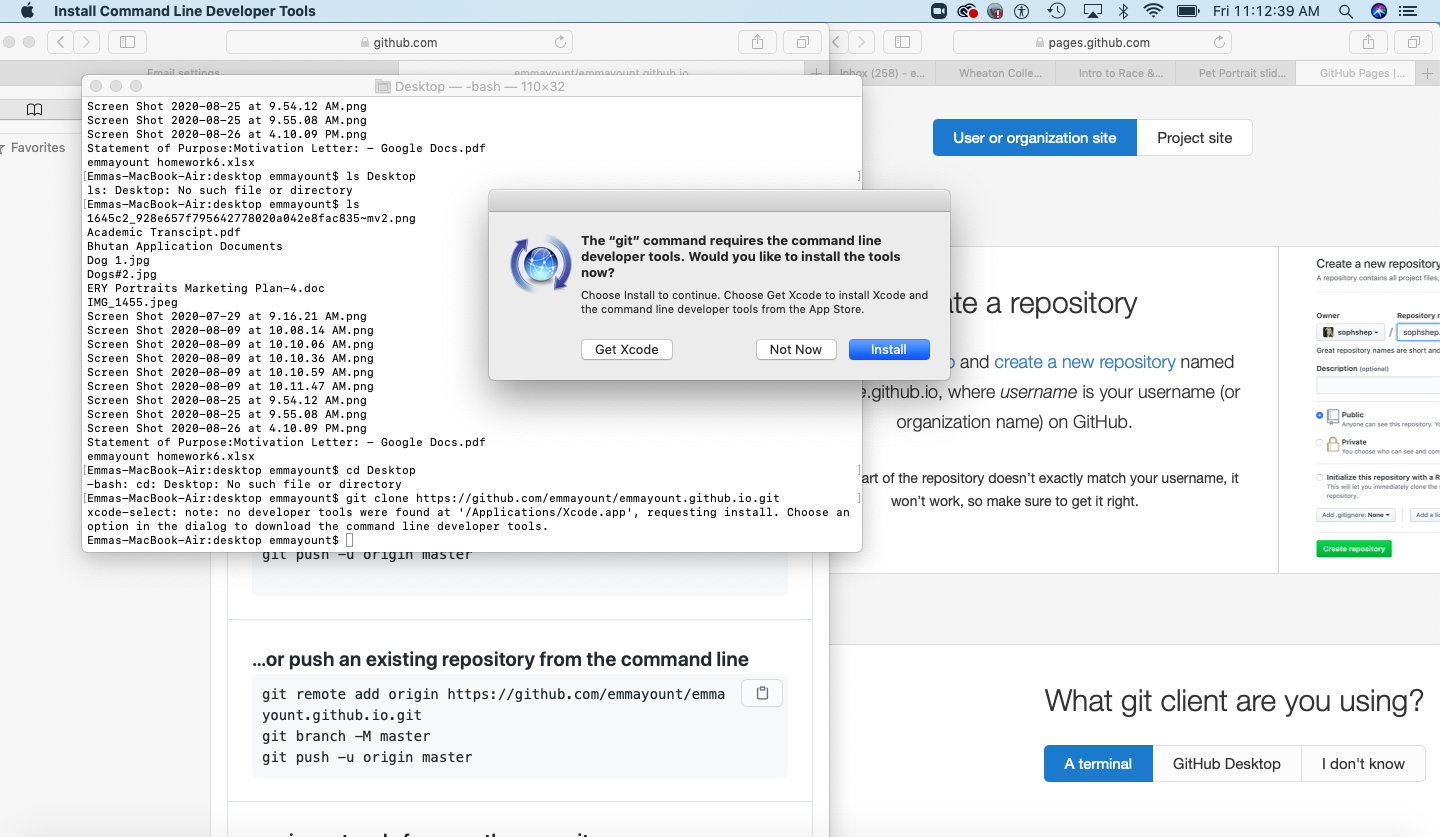This screenshot has width=1440, height=837.
Task: Select Public radio in repository image
Action: (1320, 414)
